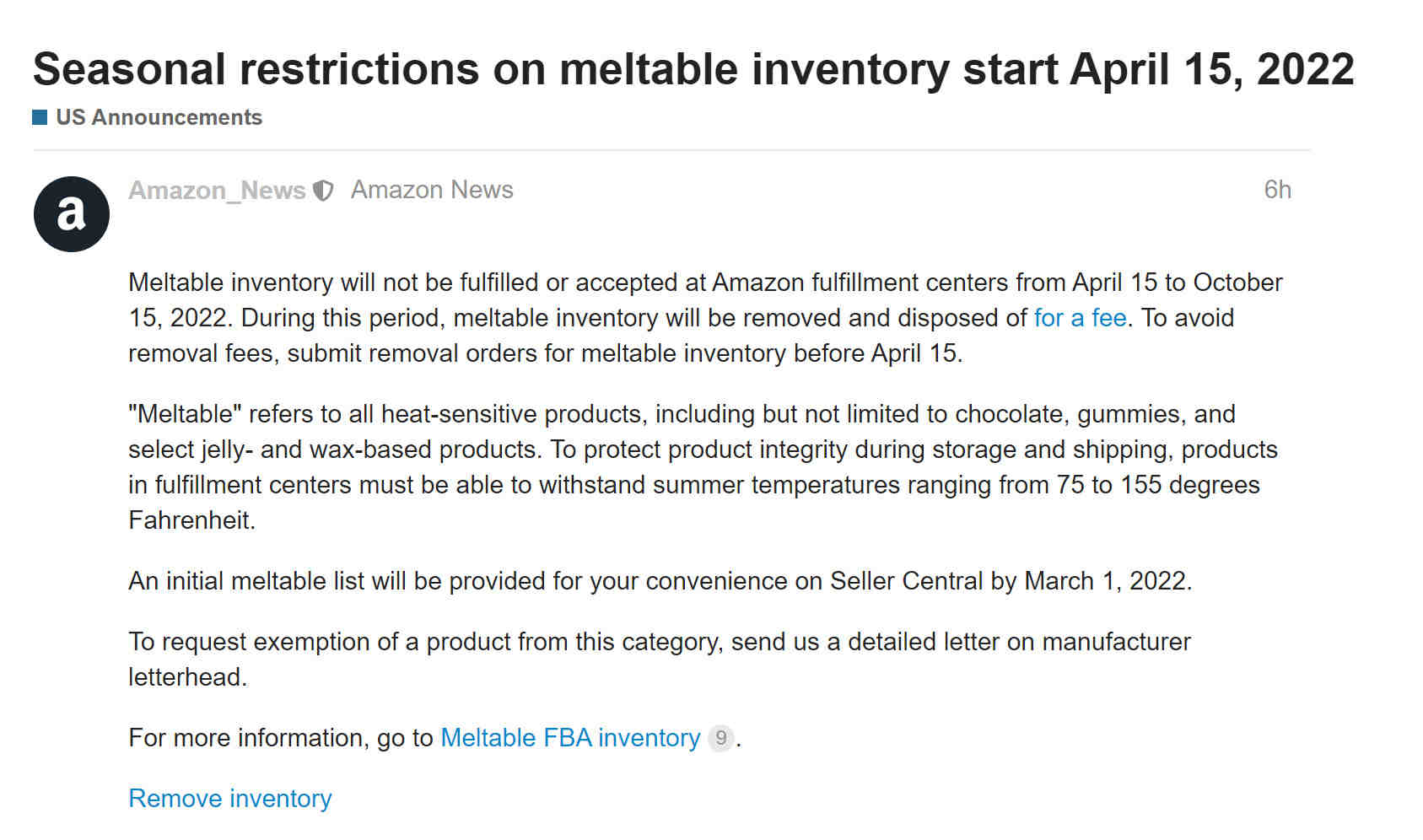Click the 'To request exemption' paragraph
This screenshot has width=1423, height=840.
pos(660,660)
